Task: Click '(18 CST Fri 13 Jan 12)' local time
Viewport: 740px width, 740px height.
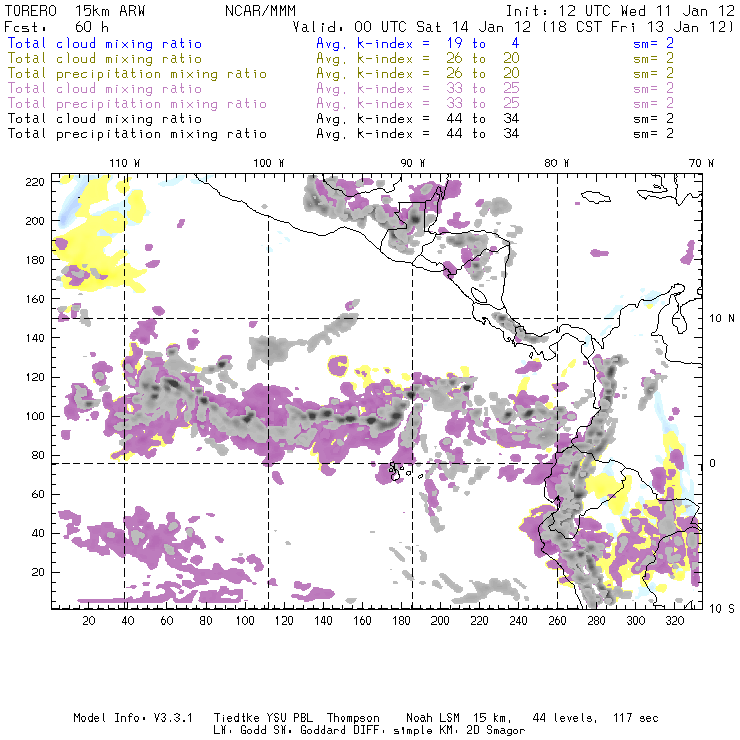Action: [x=638, y=27]
